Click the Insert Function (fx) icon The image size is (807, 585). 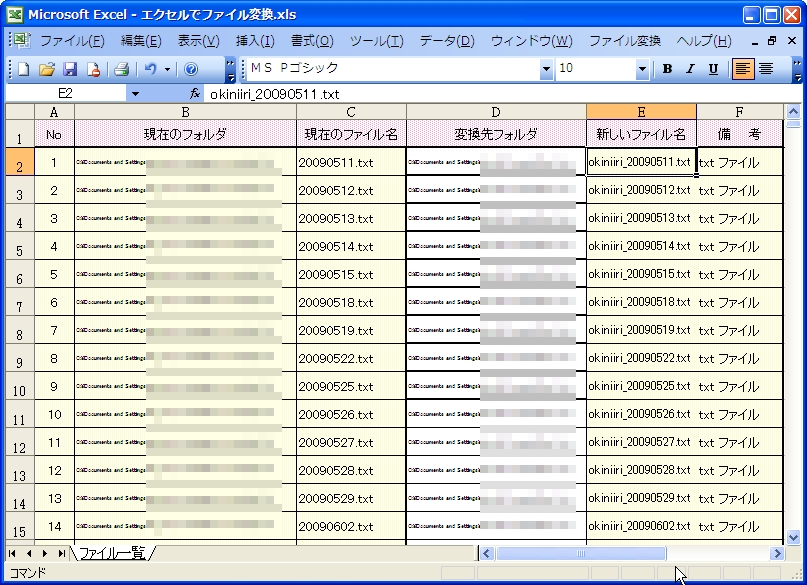coord(193,91)
